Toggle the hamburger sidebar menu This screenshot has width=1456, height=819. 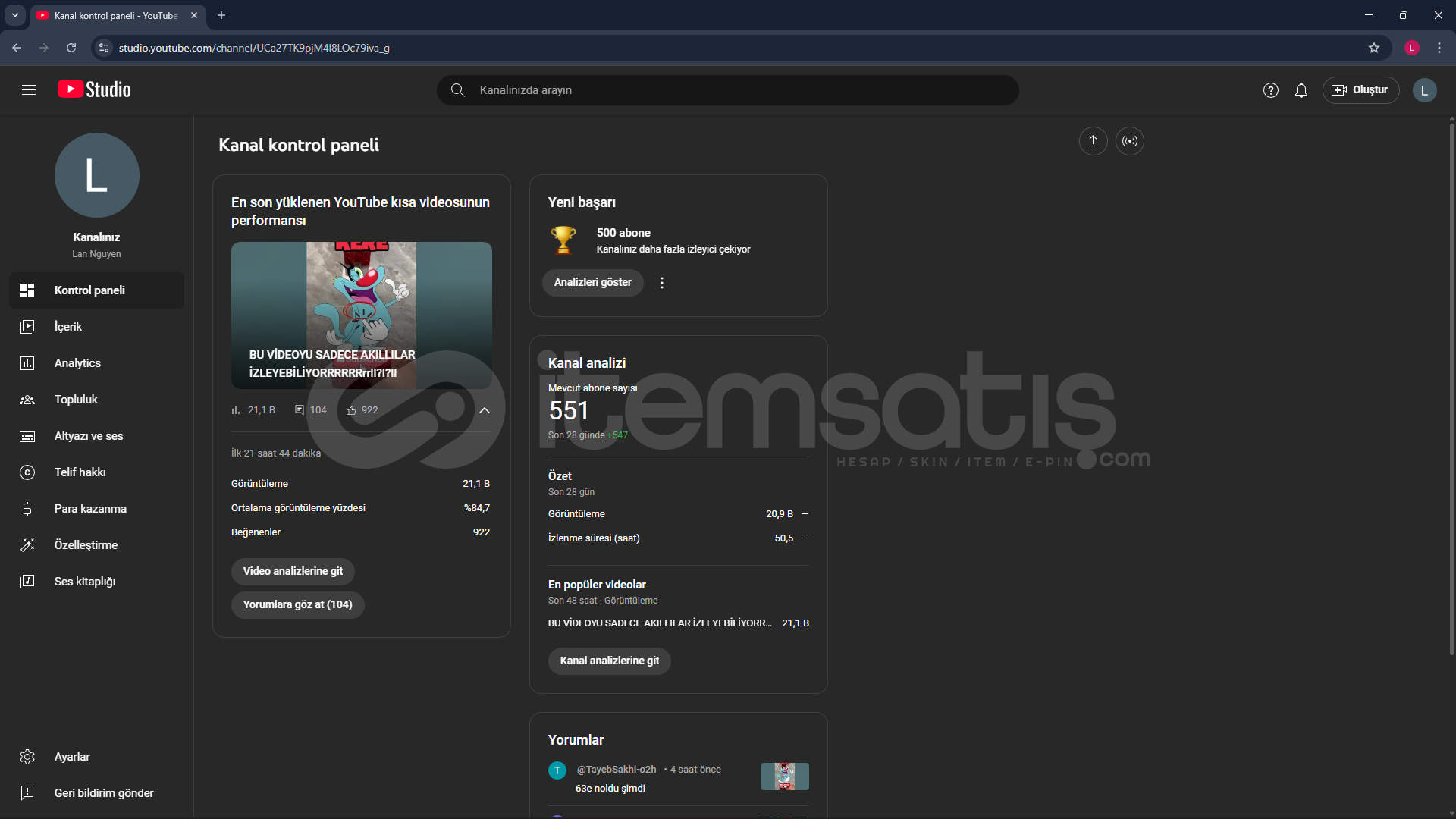tap(29, 90)
